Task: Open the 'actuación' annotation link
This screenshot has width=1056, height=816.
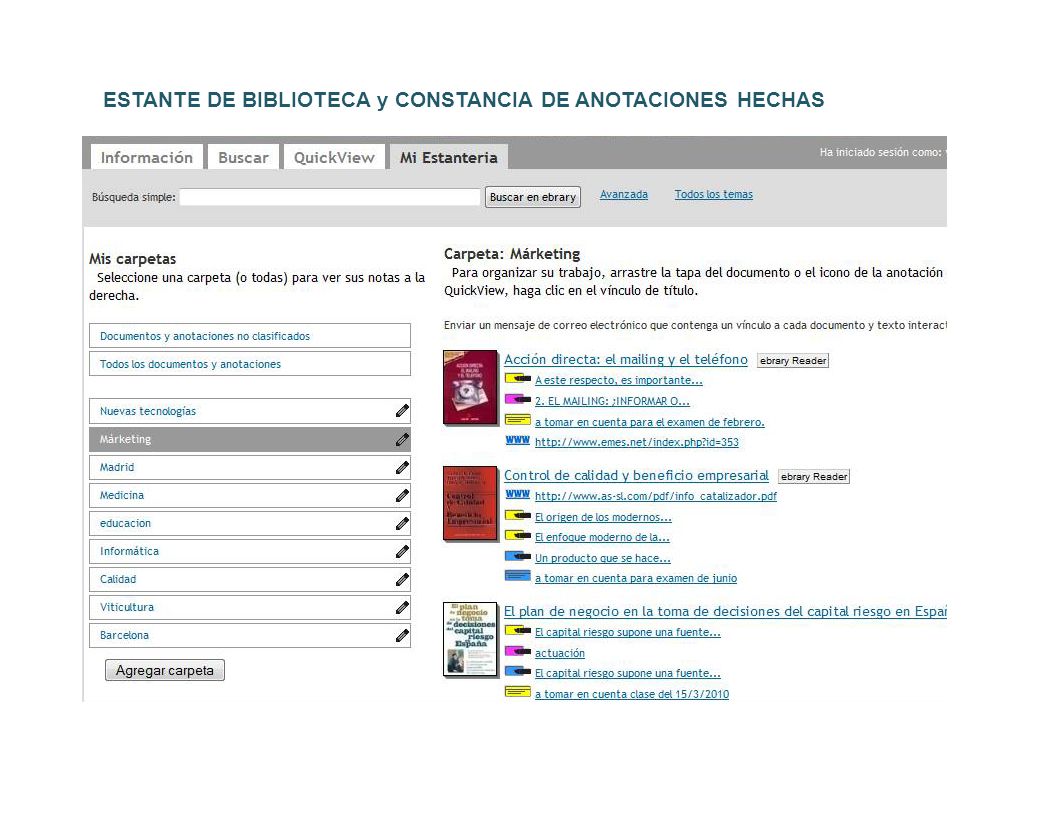Action: pyautogui.click(x=560, y=653)
